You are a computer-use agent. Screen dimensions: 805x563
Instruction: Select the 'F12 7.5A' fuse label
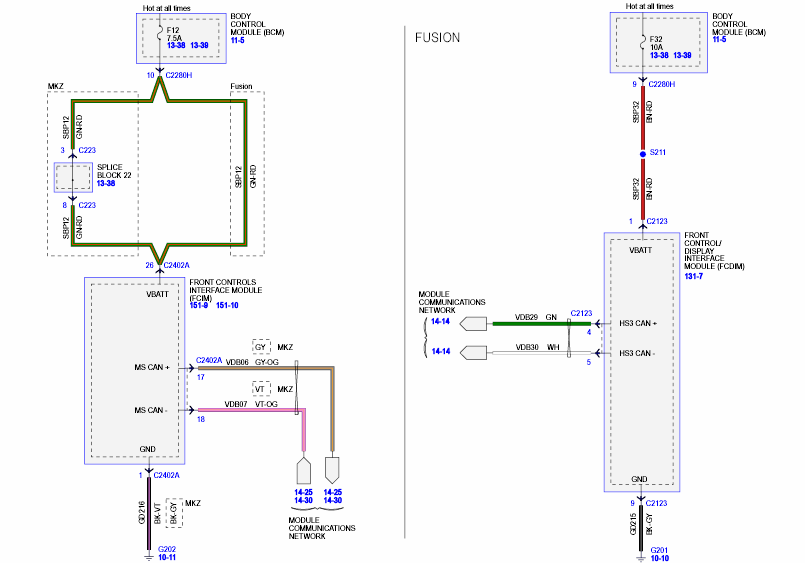(x=174, y=34)
